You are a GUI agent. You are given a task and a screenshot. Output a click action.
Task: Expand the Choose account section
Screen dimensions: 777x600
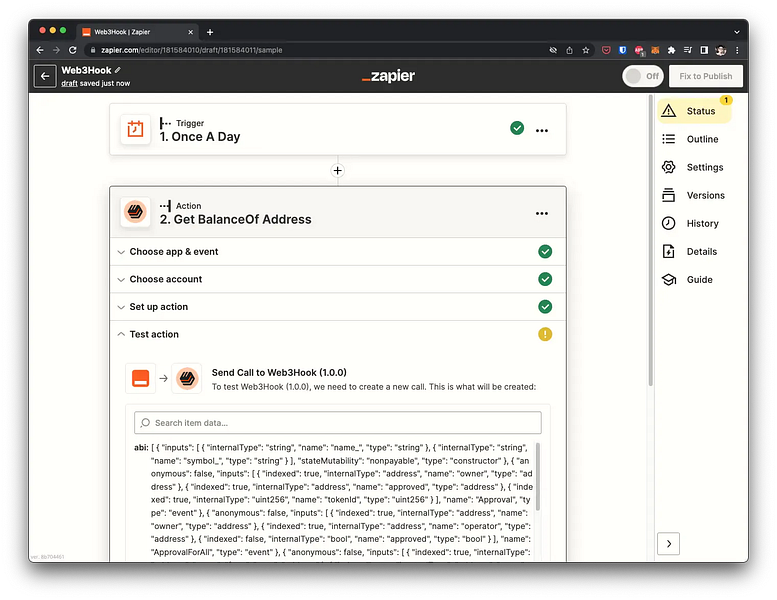point(337,279)
